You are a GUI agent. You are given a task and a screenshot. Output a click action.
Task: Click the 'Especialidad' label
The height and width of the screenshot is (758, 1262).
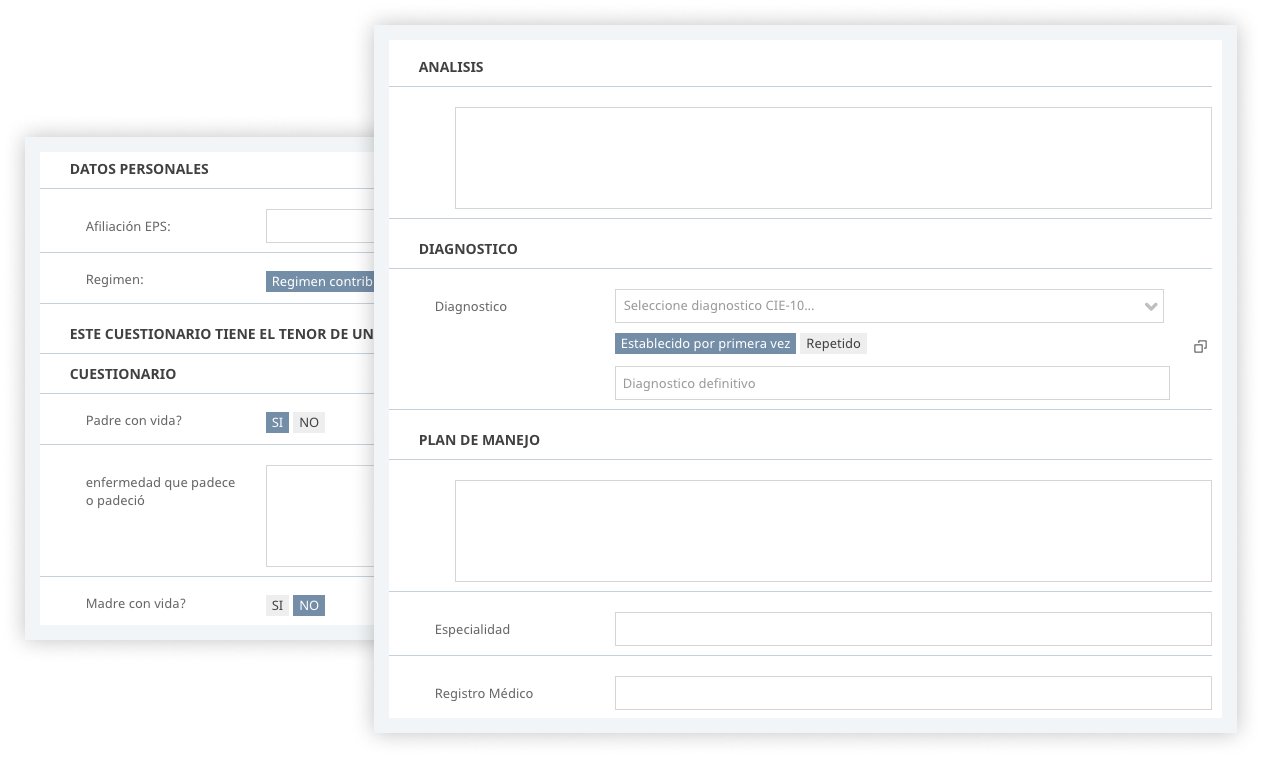(x=472, y=630)
